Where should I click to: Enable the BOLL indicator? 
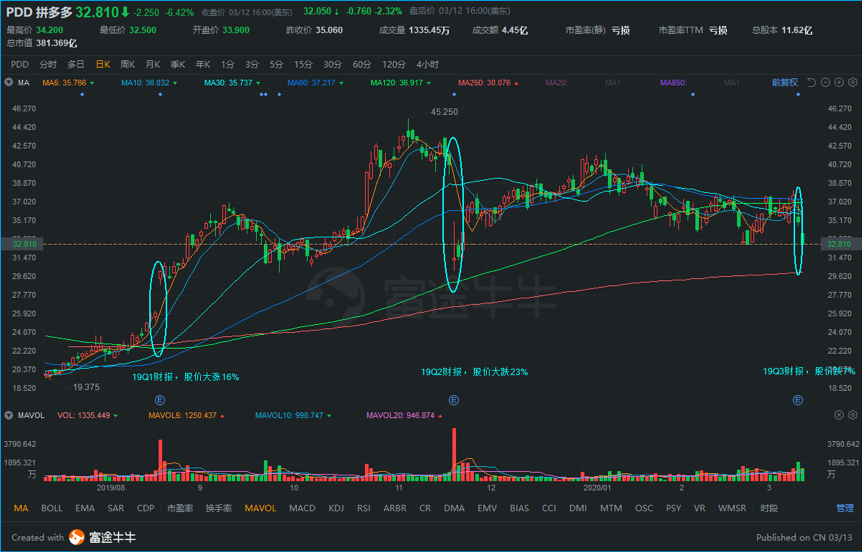52,509
